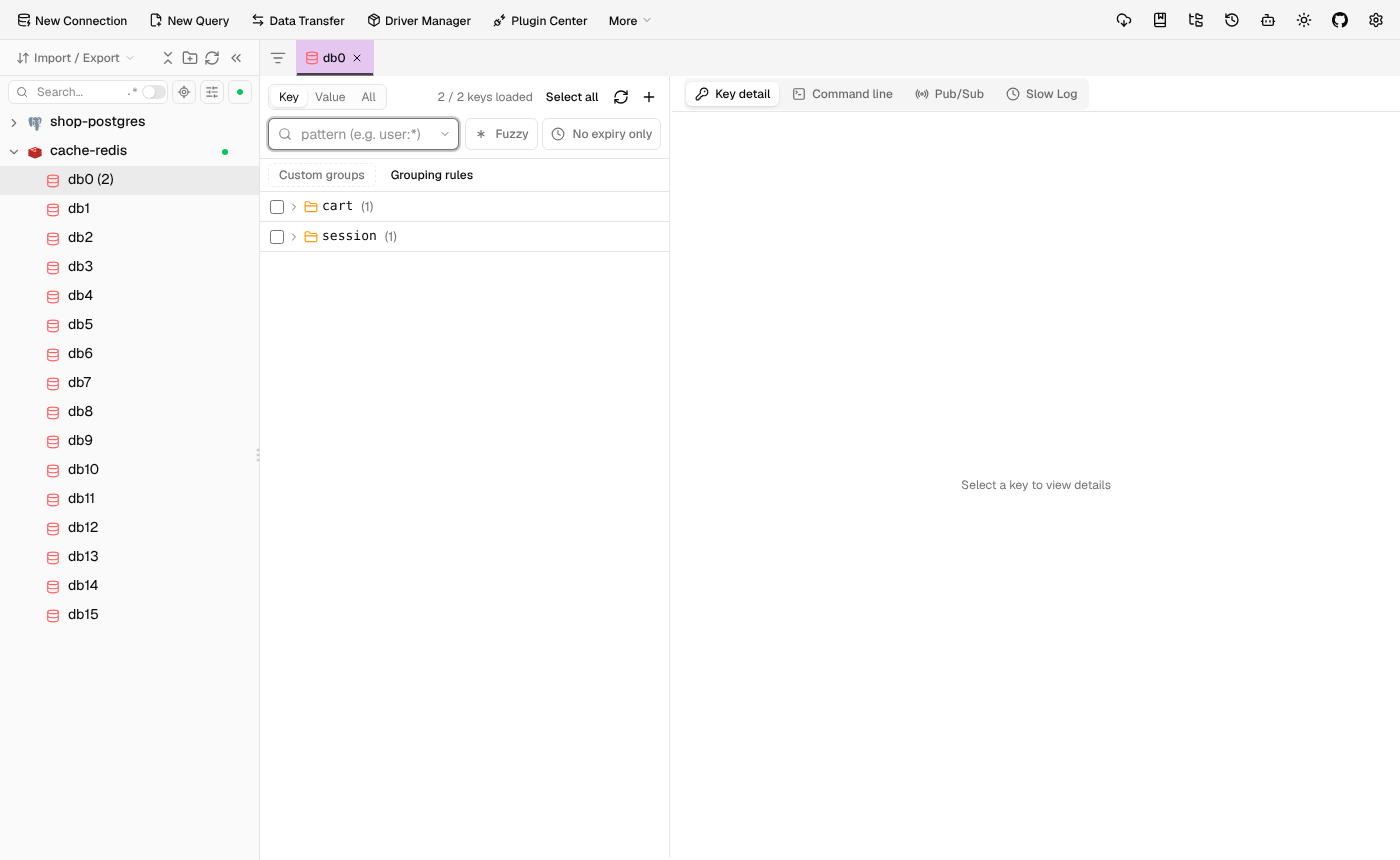Click Select all keys
The width and height of the screenshot is (1400, 860).
(x=572, y=97)
